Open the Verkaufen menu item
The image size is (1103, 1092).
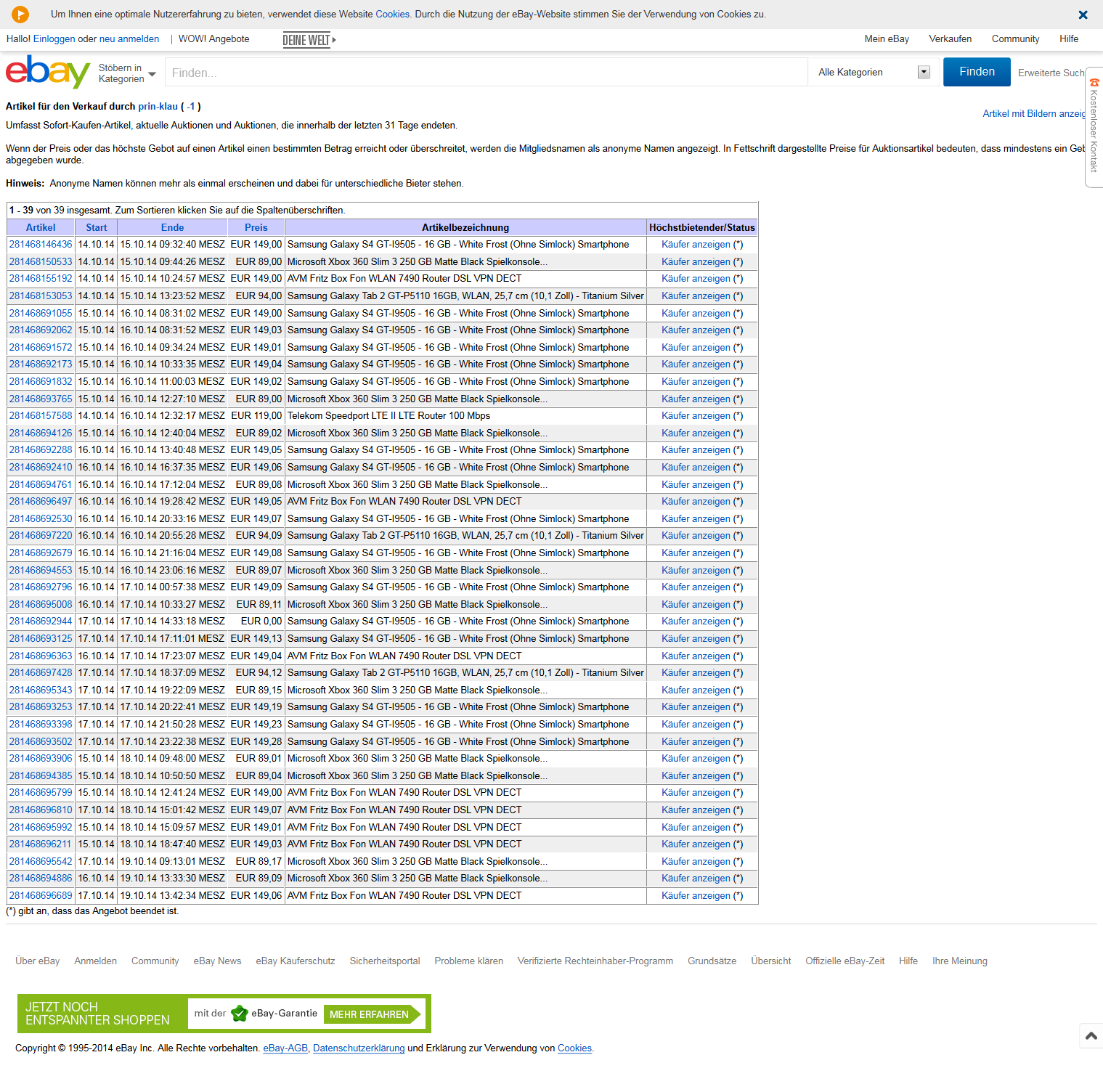tap(950, 39)
